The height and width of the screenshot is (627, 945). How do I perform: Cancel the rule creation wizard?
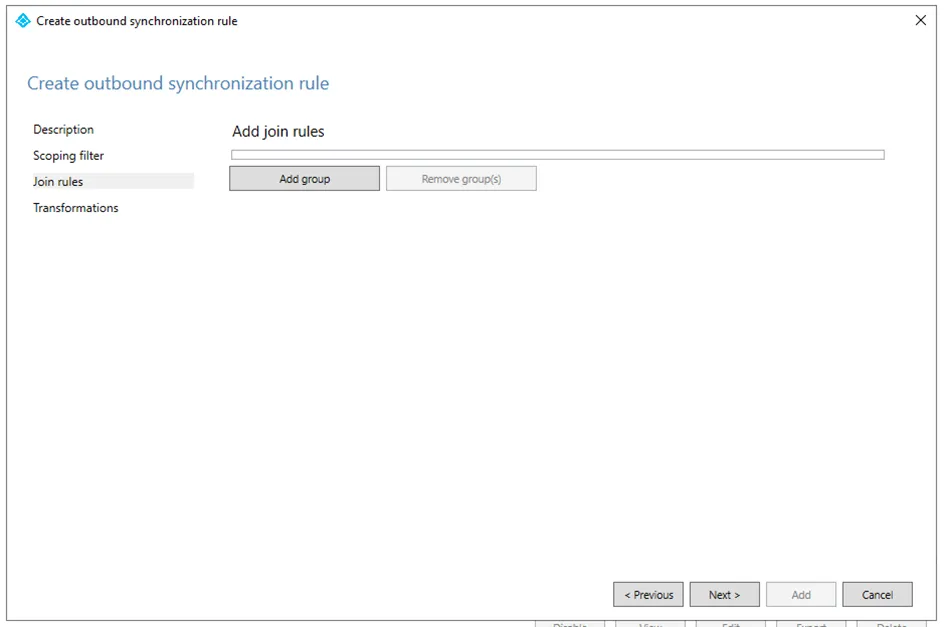(x=877, y=595)
